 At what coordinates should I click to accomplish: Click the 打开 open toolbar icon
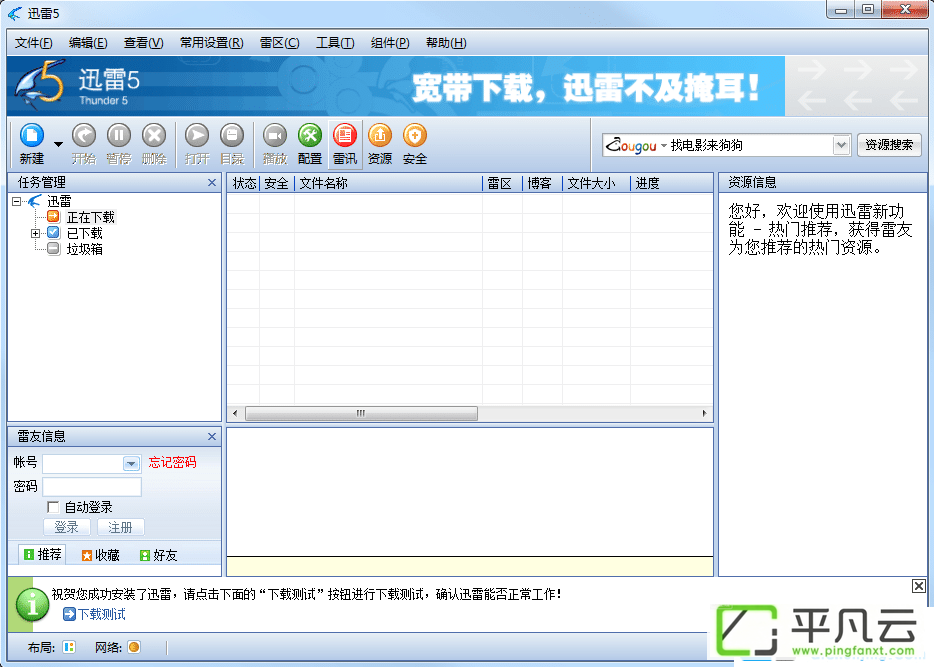pos(197,136)
